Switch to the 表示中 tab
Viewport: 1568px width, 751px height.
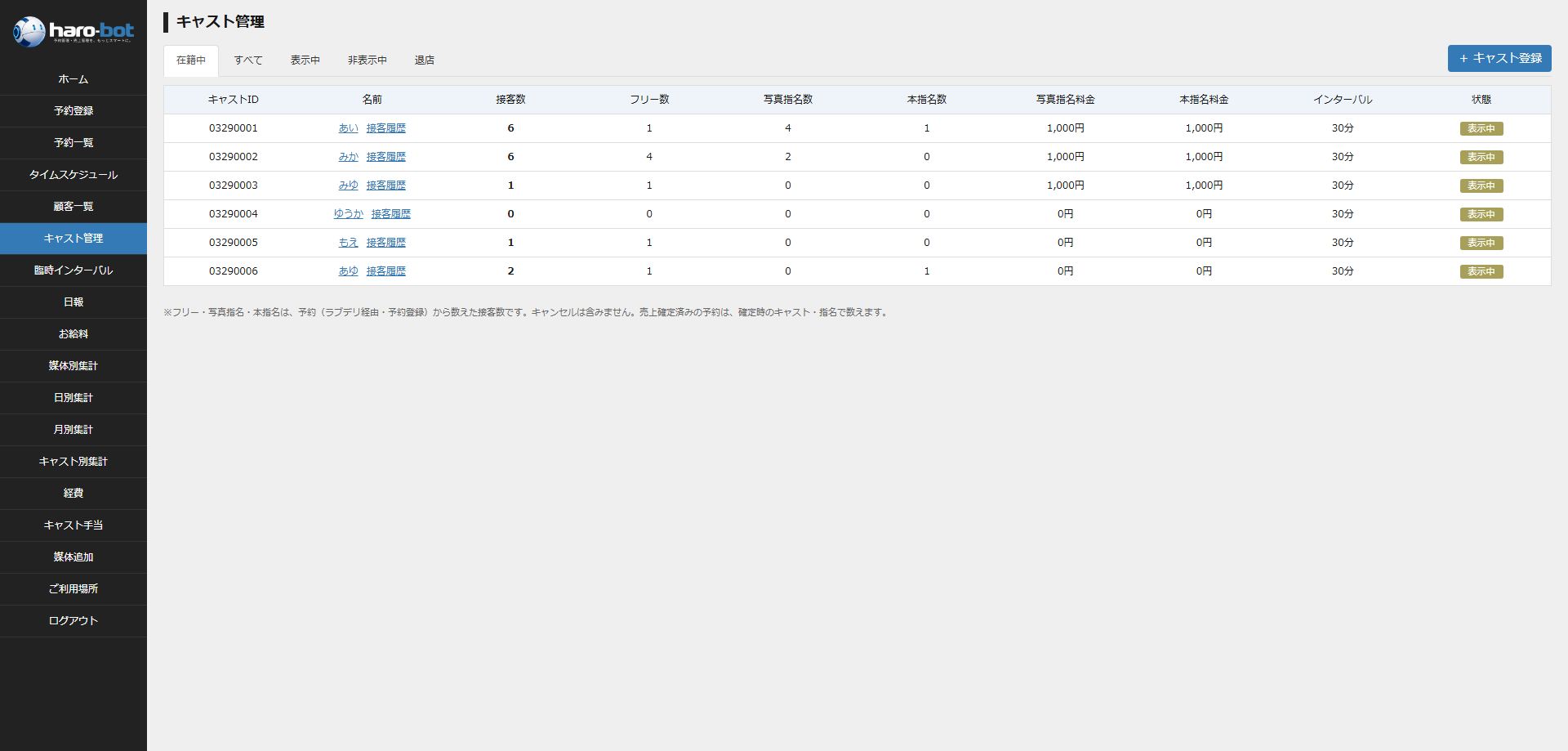click(x=305, y=60)
